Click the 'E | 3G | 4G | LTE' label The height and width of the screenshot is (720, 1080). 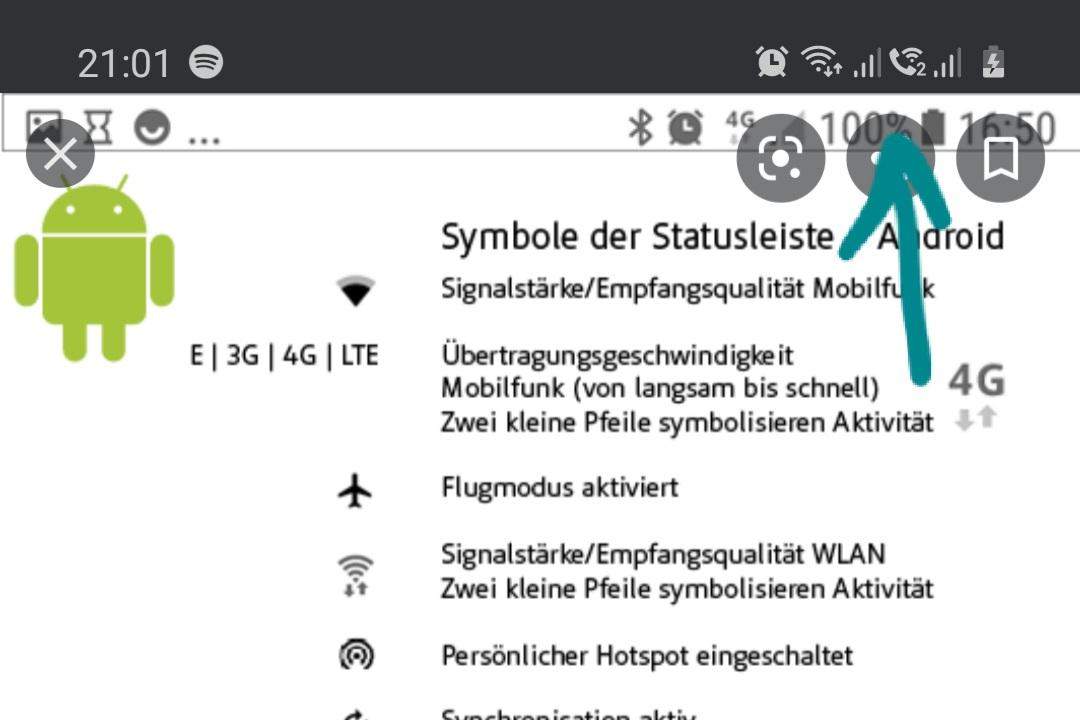click(x=284, y=356)
